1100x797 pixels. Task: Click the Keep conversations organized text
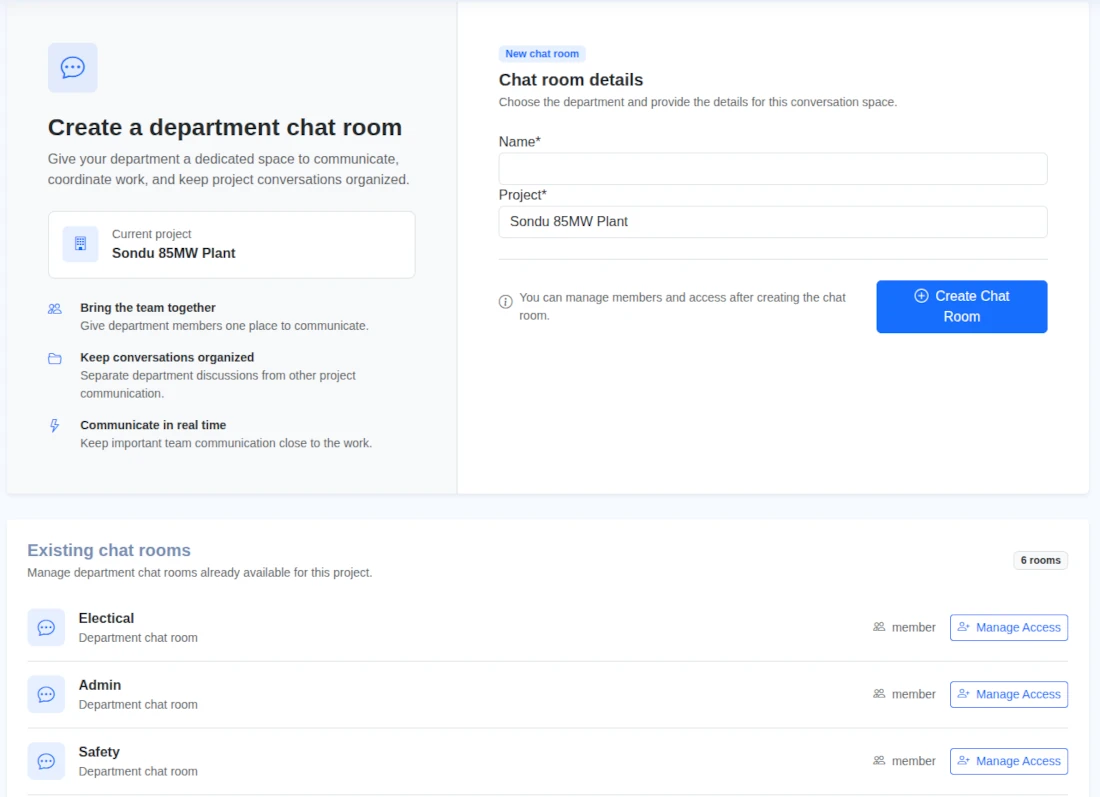pyautogui.click(x=167, y=357)
